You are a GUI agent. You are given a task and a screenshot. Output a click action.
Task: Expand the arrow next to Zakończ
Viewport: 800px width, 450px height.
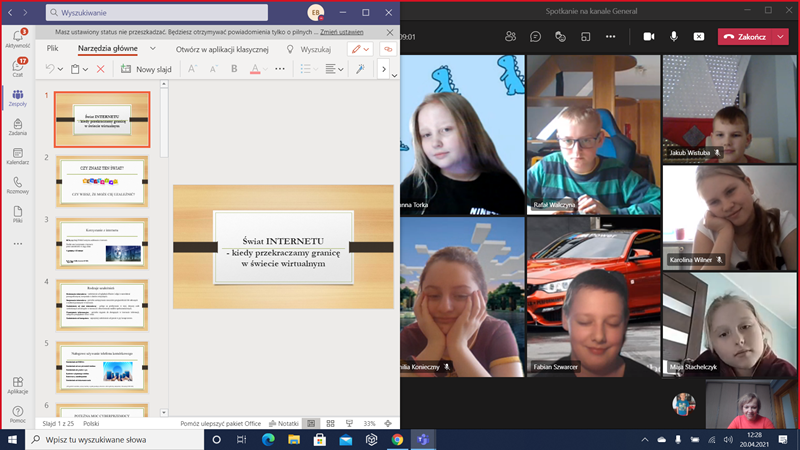pos(779,36)
